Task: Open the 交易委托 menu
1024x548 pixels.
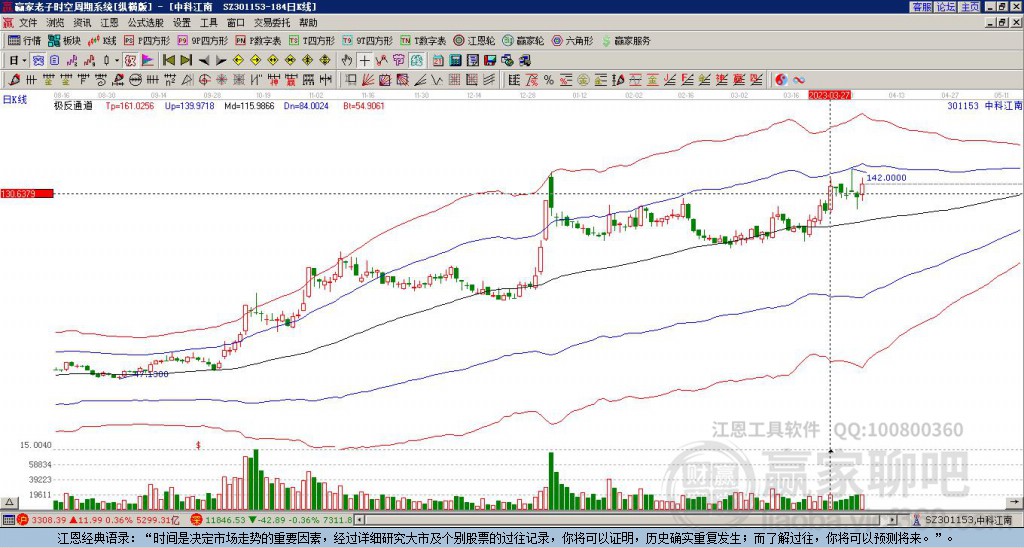Action: pos(272,23)
